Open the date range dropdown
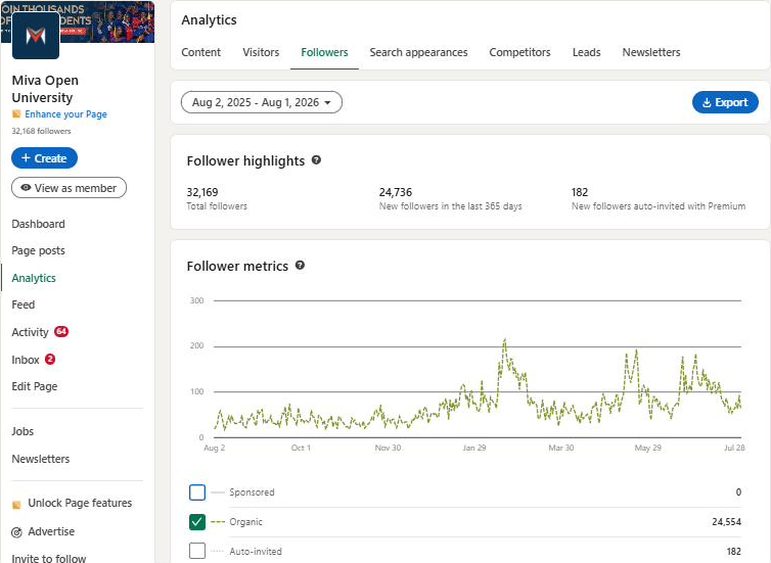The image size is (771, 563). [x=262, y=102]
